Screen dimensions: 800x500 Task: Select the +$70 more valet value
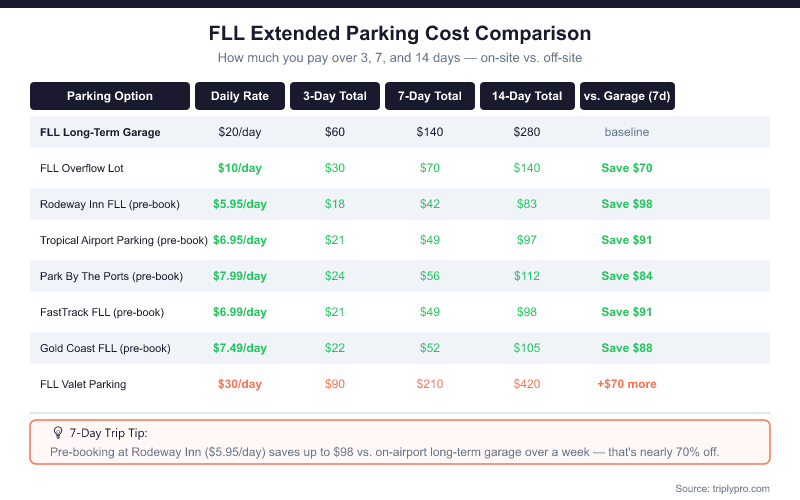click(x=627, y=384)
